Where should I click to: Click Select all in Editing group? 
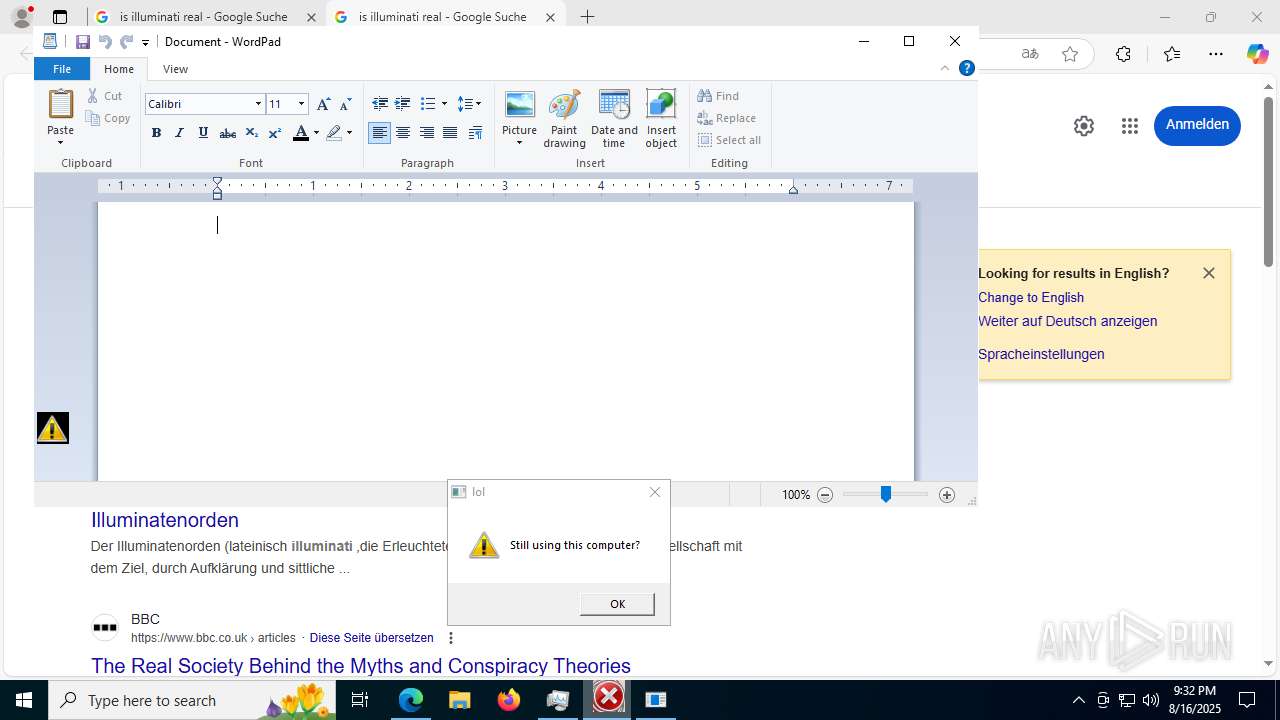coord(729,140)
